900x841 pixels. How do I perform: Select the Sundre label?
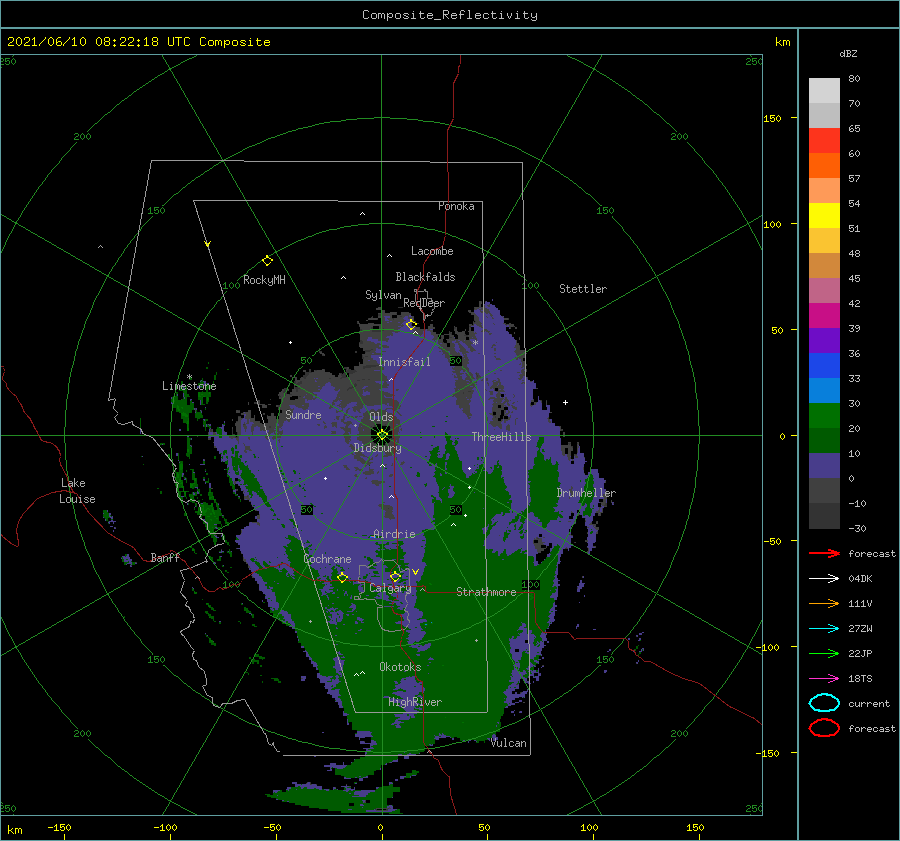click(303, 414)
